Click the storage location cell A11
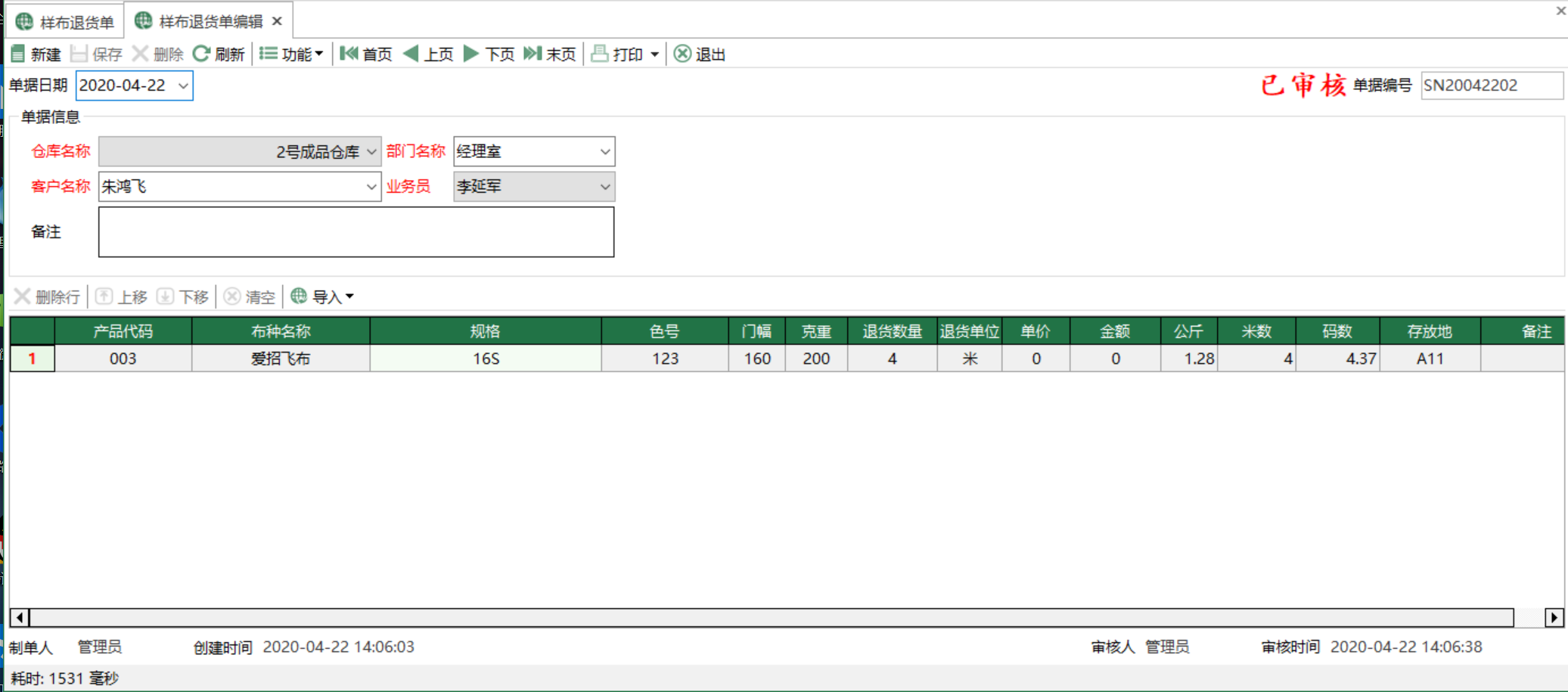 [x=1430, y=358]
